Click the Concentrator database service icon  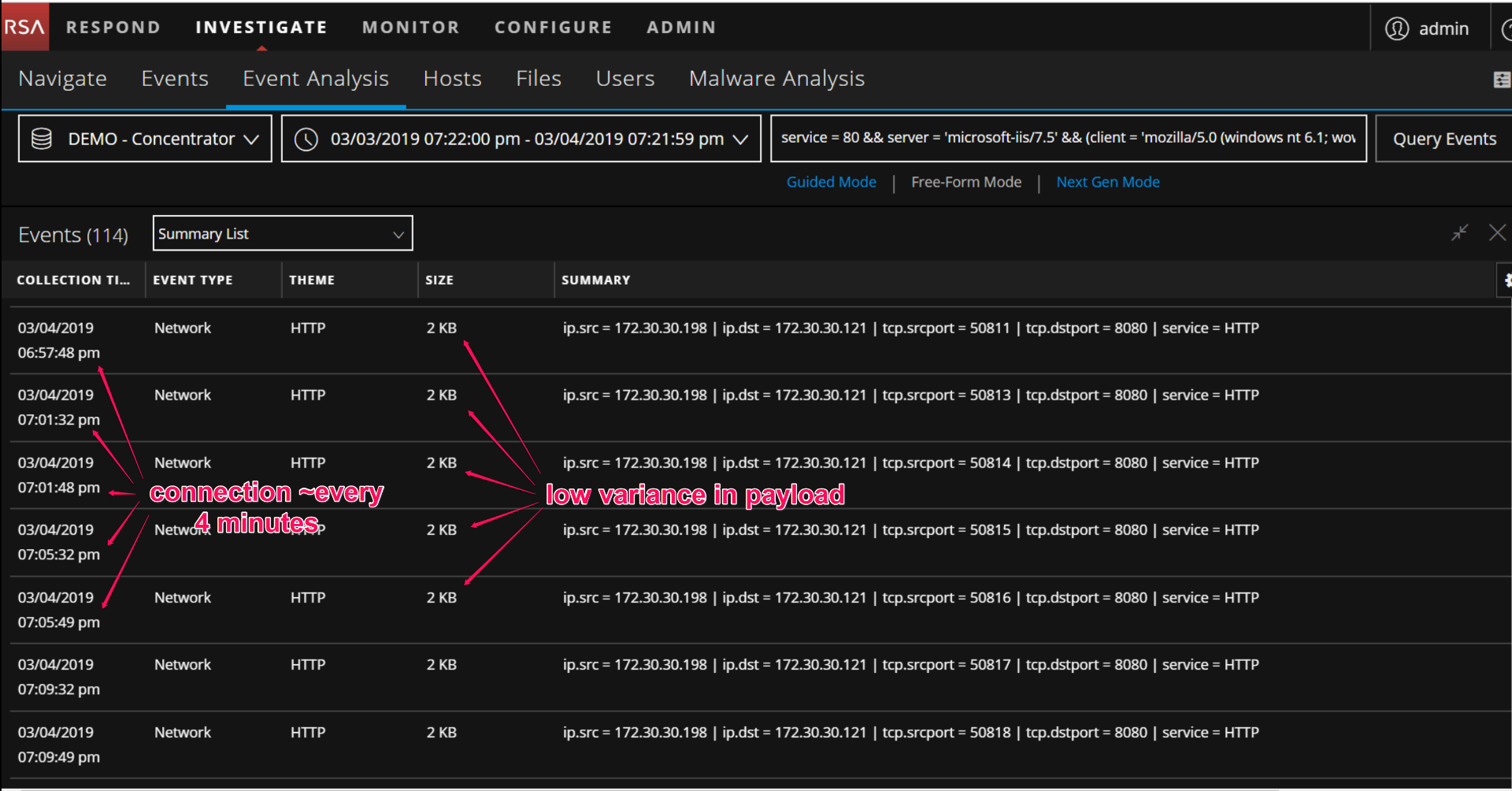[x=42, y=139]
